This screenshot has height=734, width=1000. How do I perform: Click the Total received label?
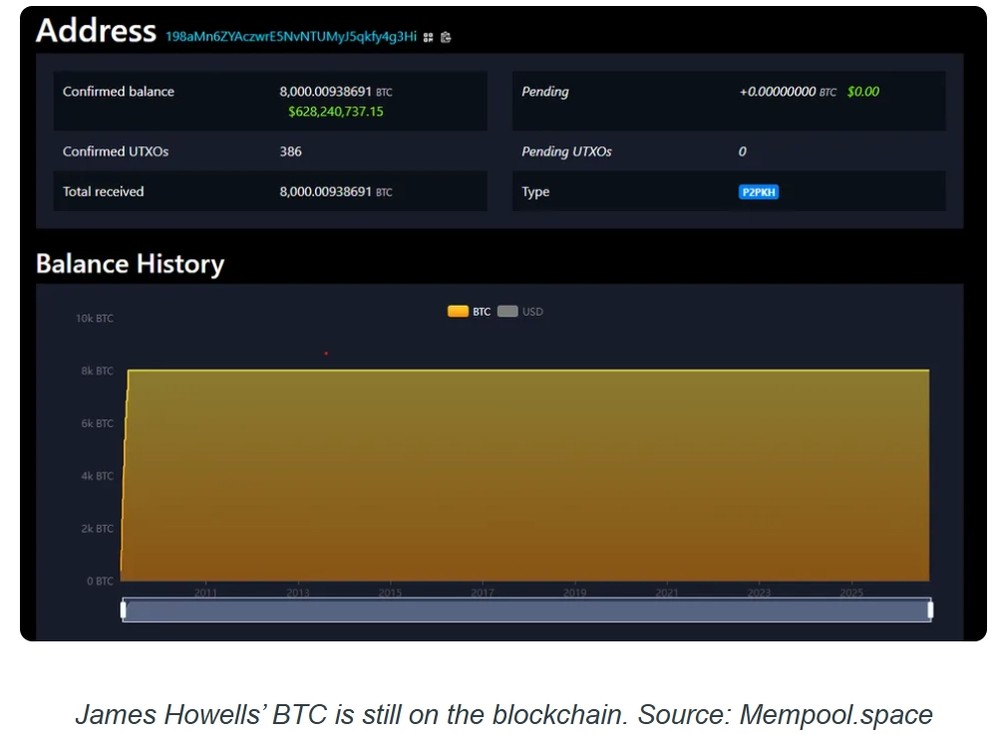click(x=103, y=192)
